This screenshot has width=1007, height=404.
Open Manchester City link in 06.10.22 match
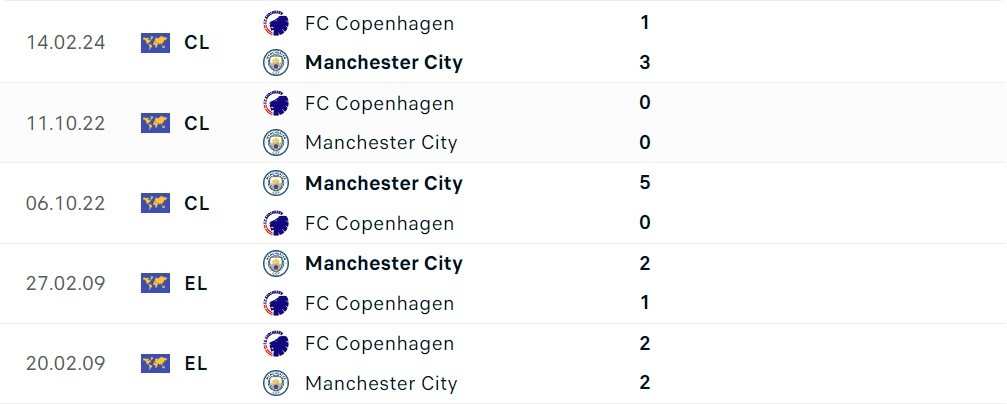383,183
